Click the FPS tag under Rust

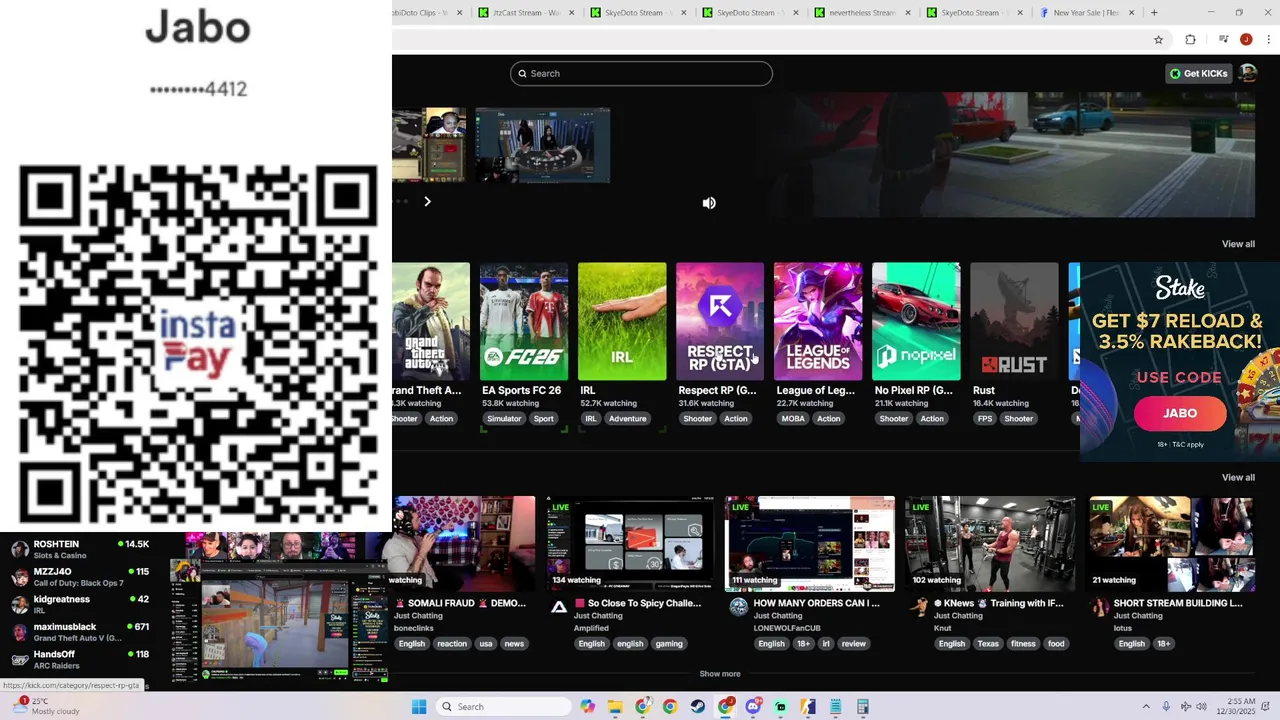coord(985,419)
